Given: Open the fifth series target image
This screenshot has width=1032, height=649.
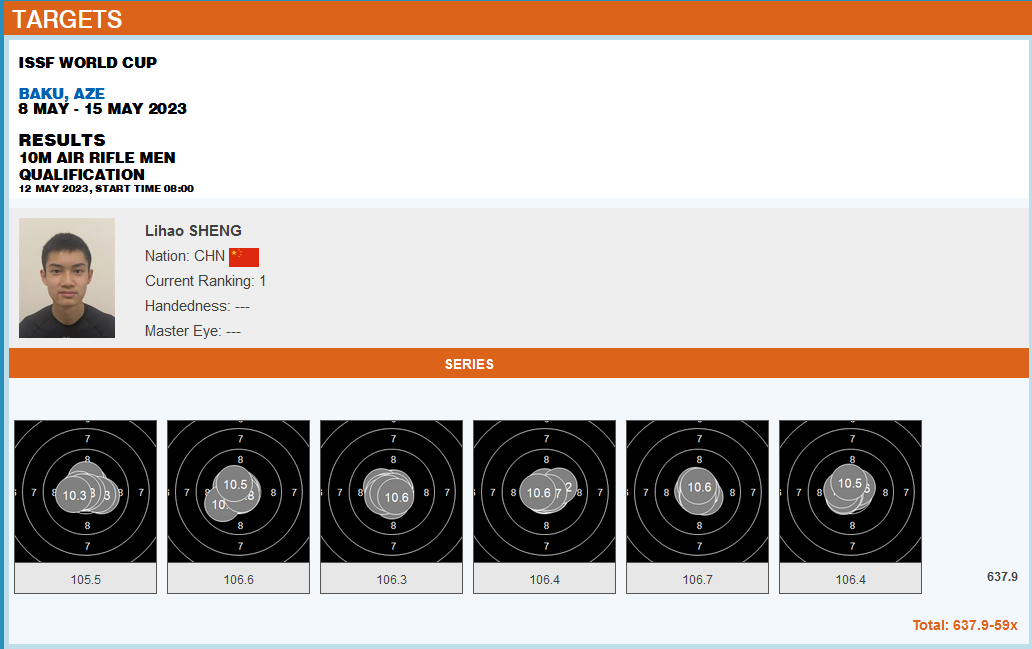Looking at the screenshot, I should click(x=698, y=491).
